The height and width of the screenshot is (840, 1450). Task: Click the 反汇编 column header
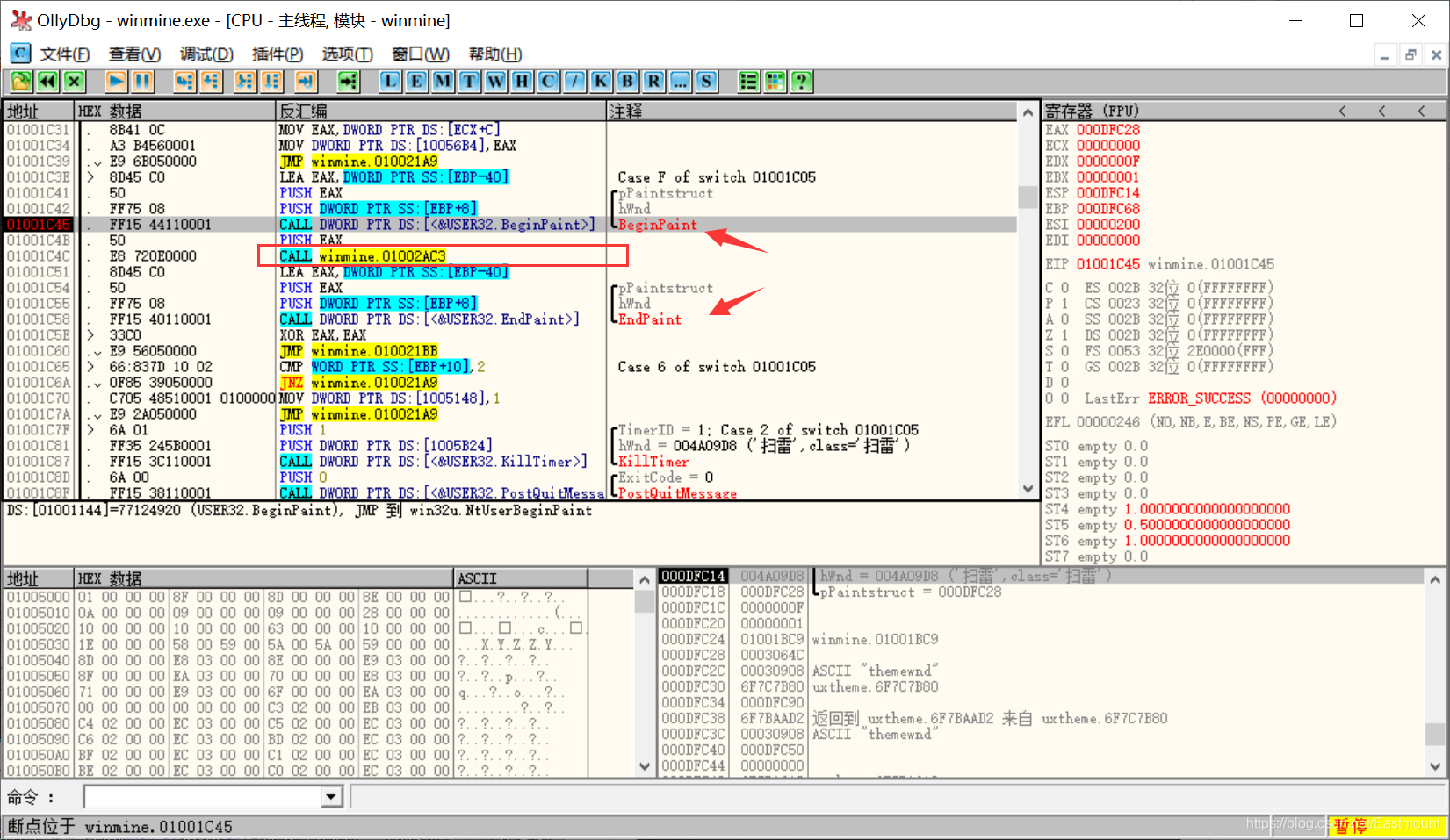click(x=441, y=111)
